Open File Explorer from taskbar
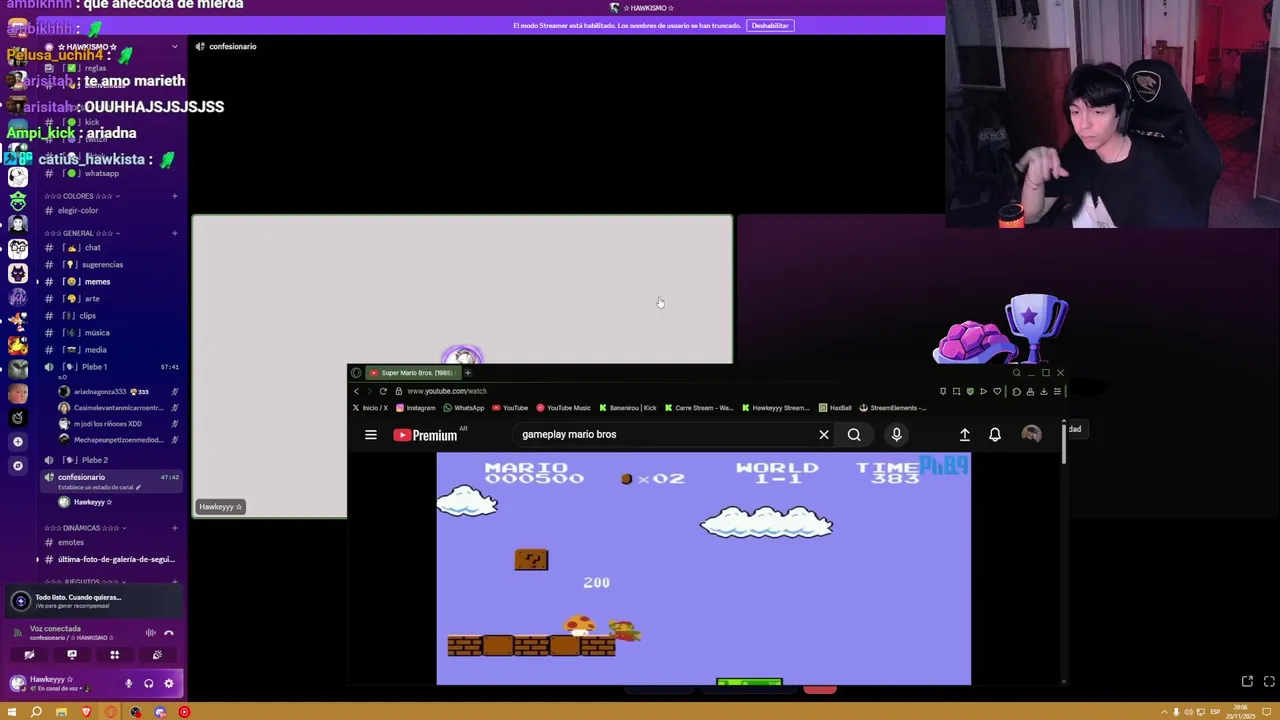This screenshot has width=1280, height=720. [61, 712]
